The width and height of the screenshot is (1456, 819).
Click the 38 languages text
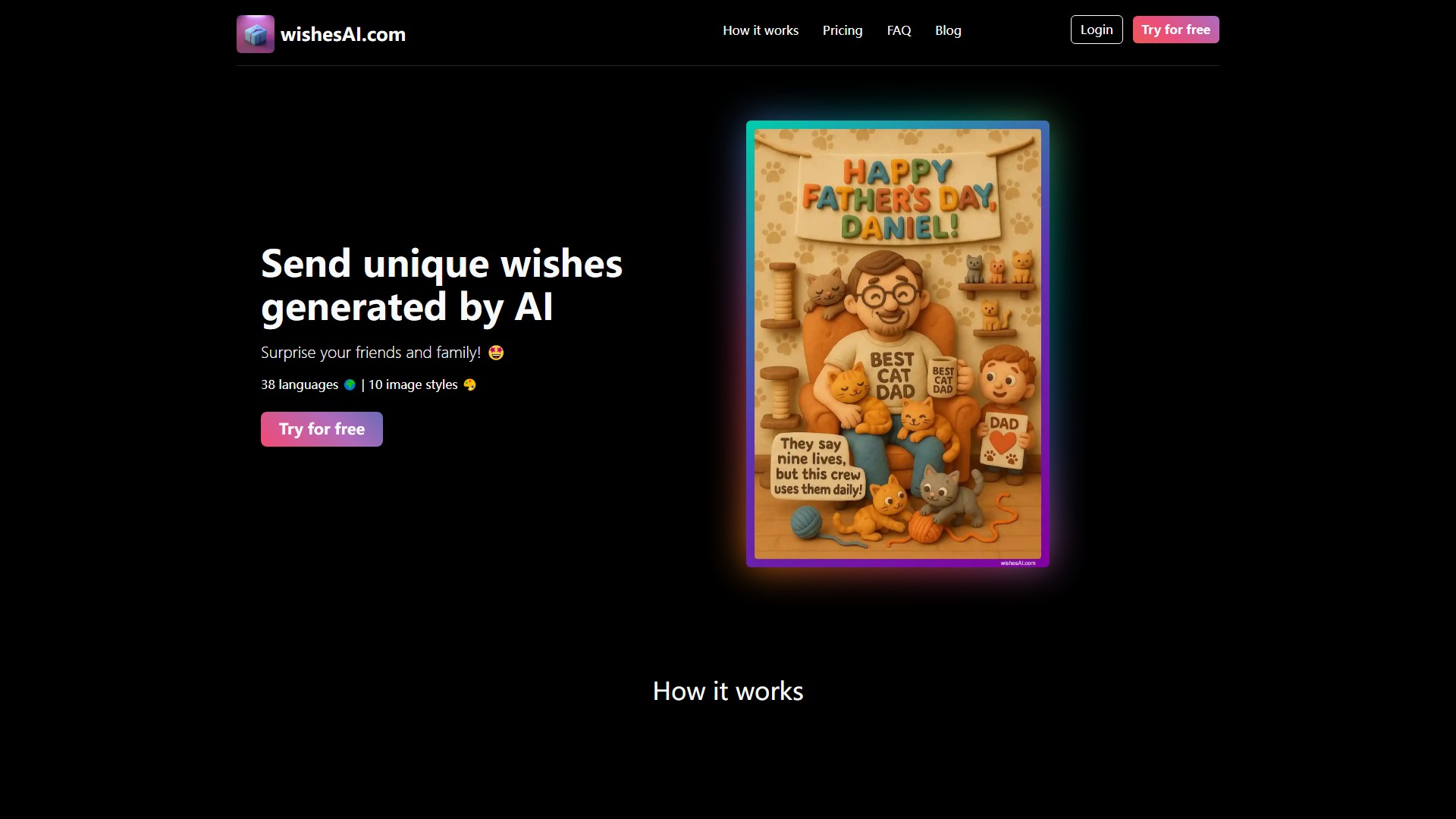tap(300, 385)
